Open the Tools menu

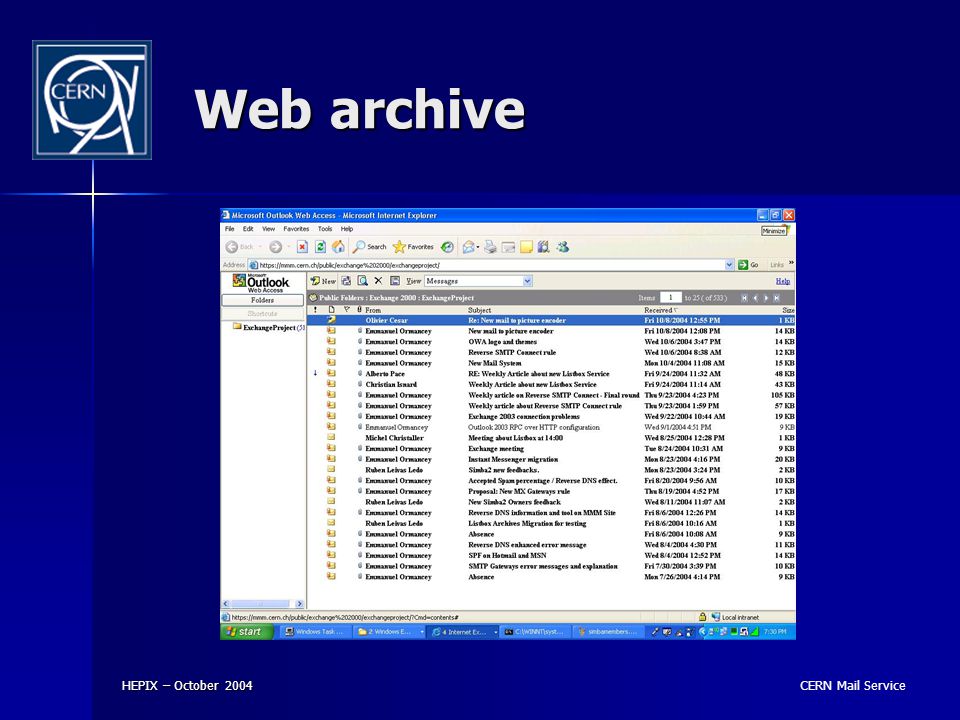click(325, 229)
